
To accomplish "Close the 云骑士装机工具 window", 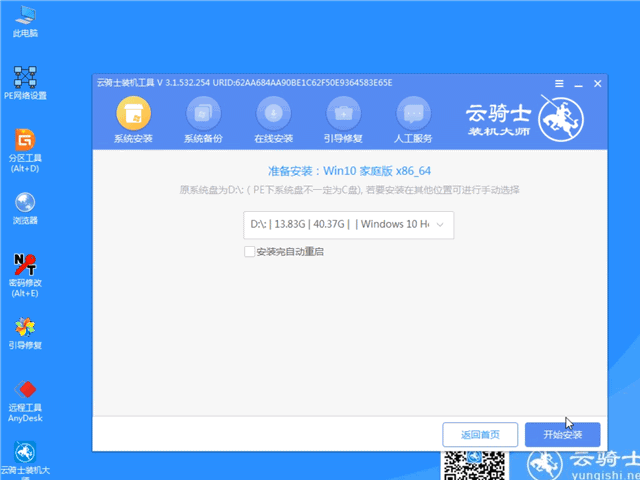I will tap(598, 84).
